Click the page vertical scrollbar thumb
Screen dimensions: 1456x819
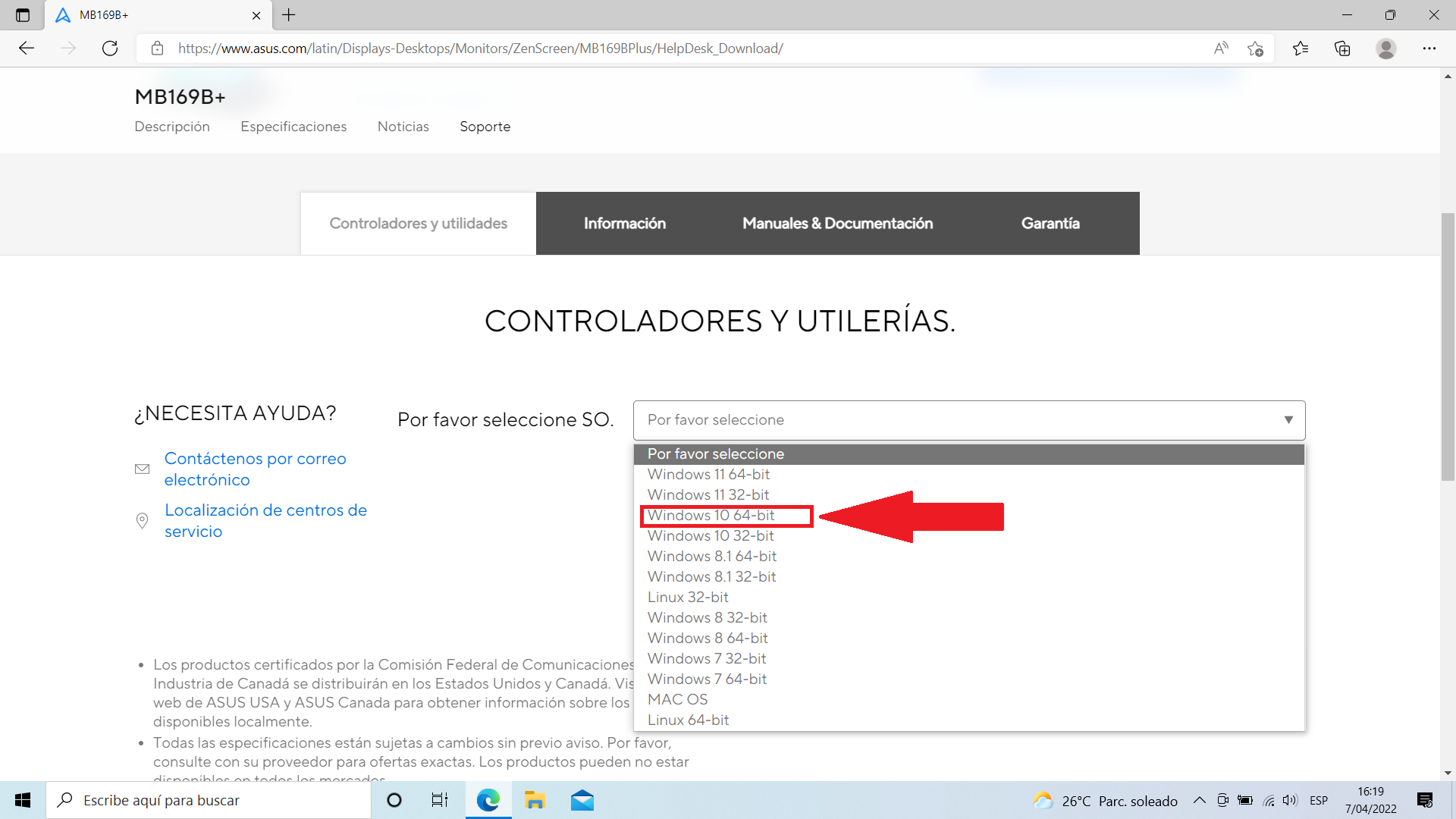tap(1448, 345)
